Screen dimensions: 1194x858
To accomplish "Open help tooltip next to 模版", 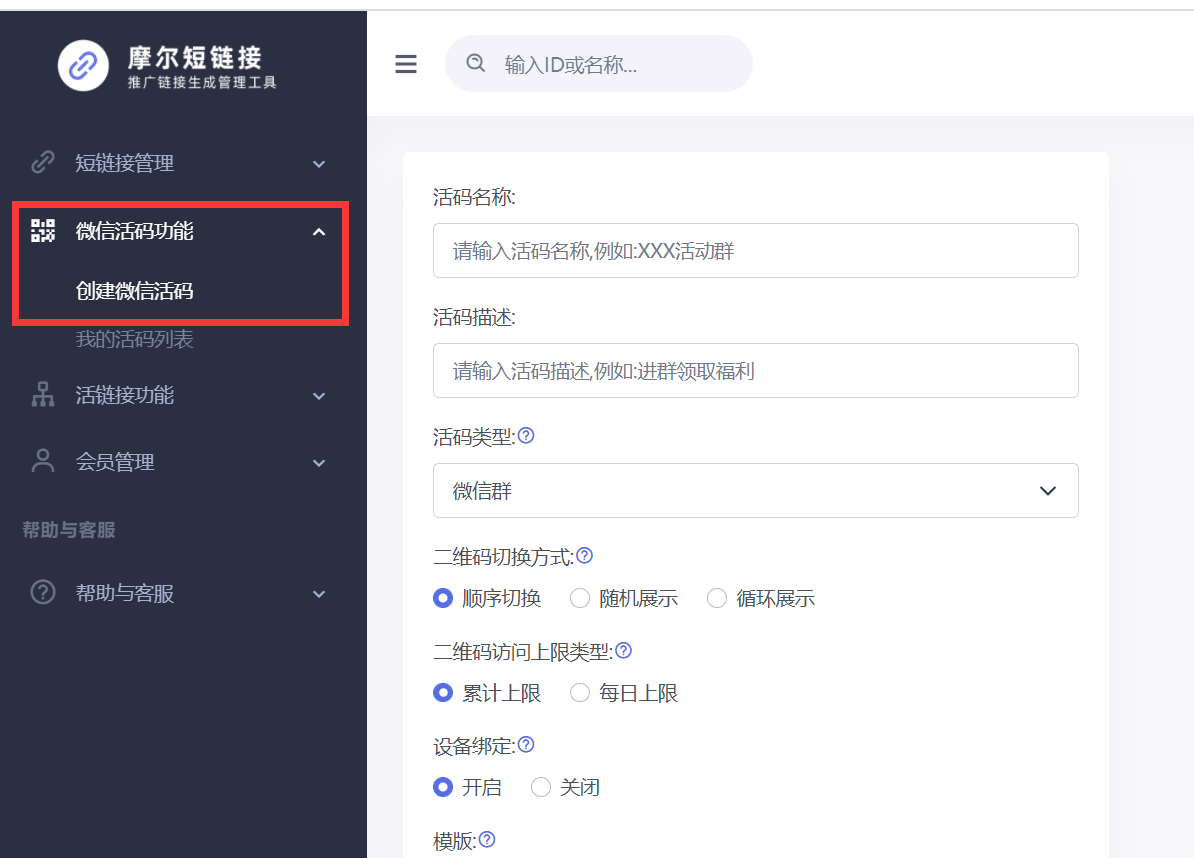I will pos(487,840).
